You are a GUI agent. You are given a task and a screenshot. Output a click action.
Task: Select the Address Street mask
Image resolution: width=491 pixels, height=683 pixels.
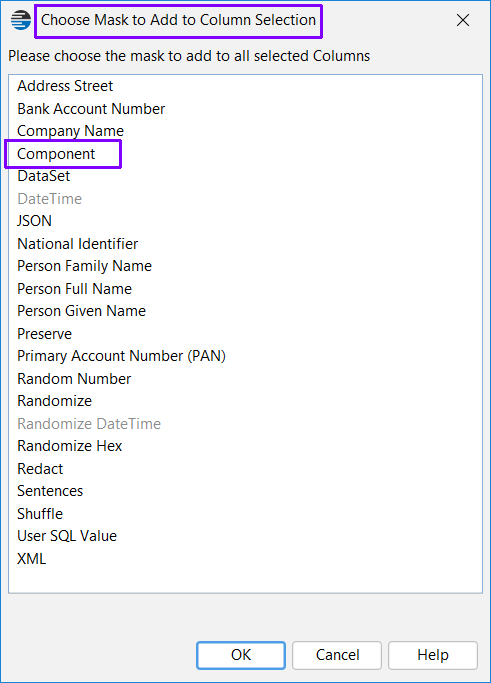click(65, 86)
